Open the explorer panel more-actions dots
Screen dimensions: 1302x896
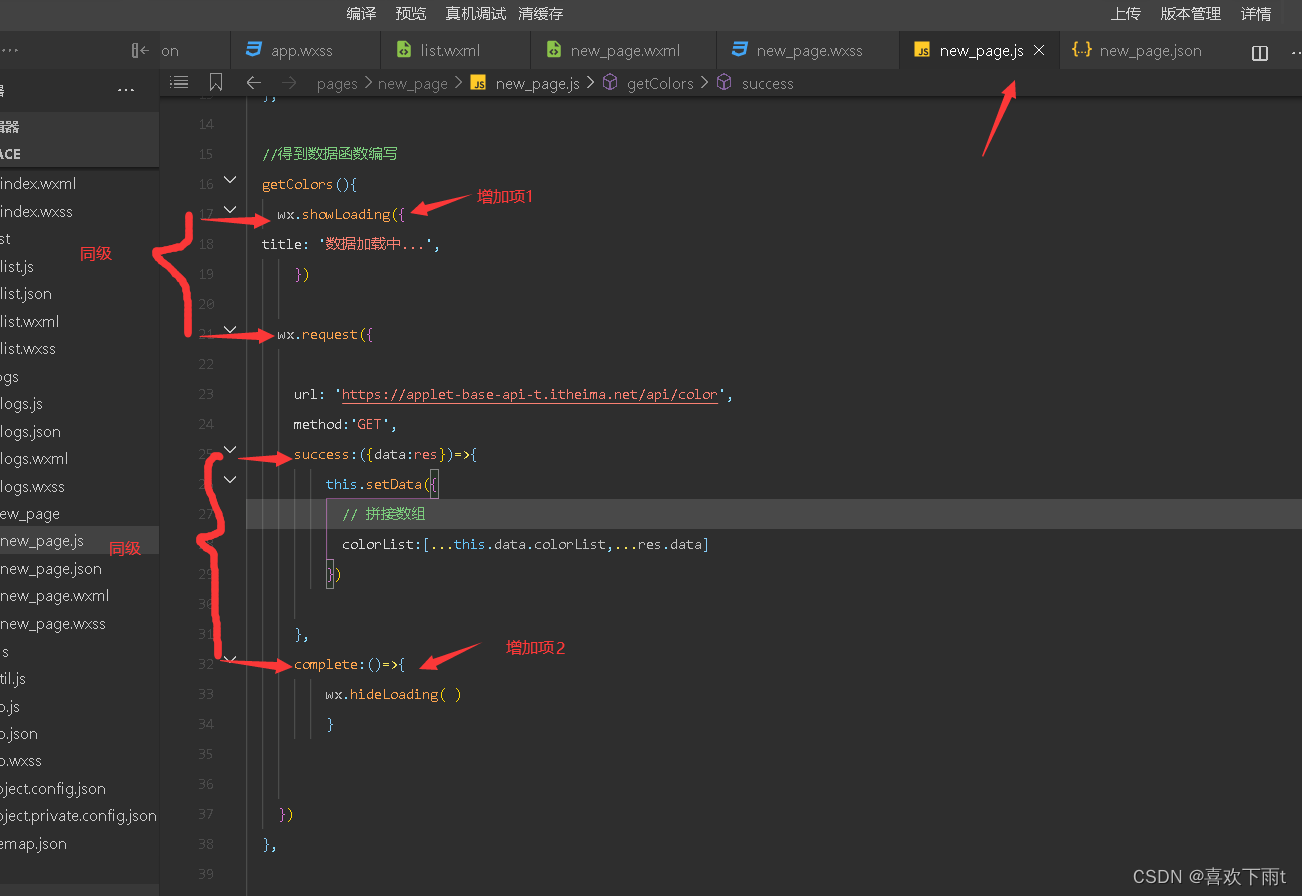[x=126, y=91]
